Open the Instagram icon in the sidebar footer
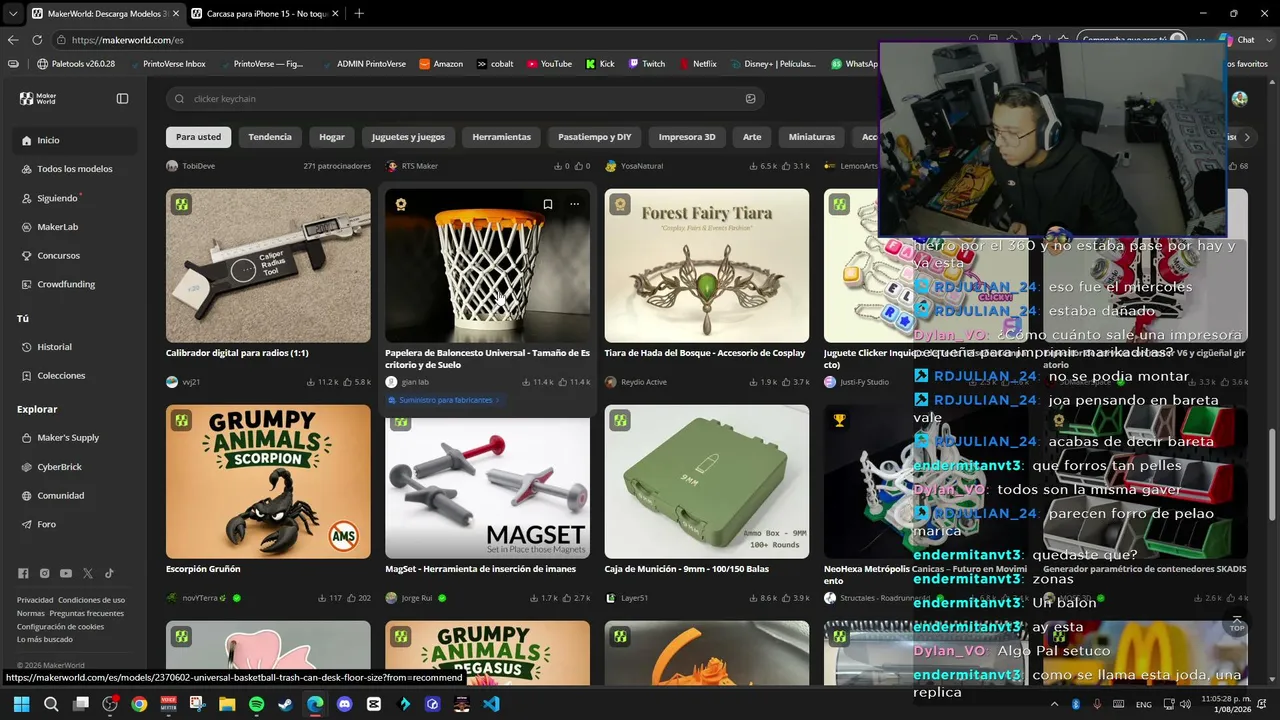The width and height of the screenshot is (1280, 720). coord(44,573)
